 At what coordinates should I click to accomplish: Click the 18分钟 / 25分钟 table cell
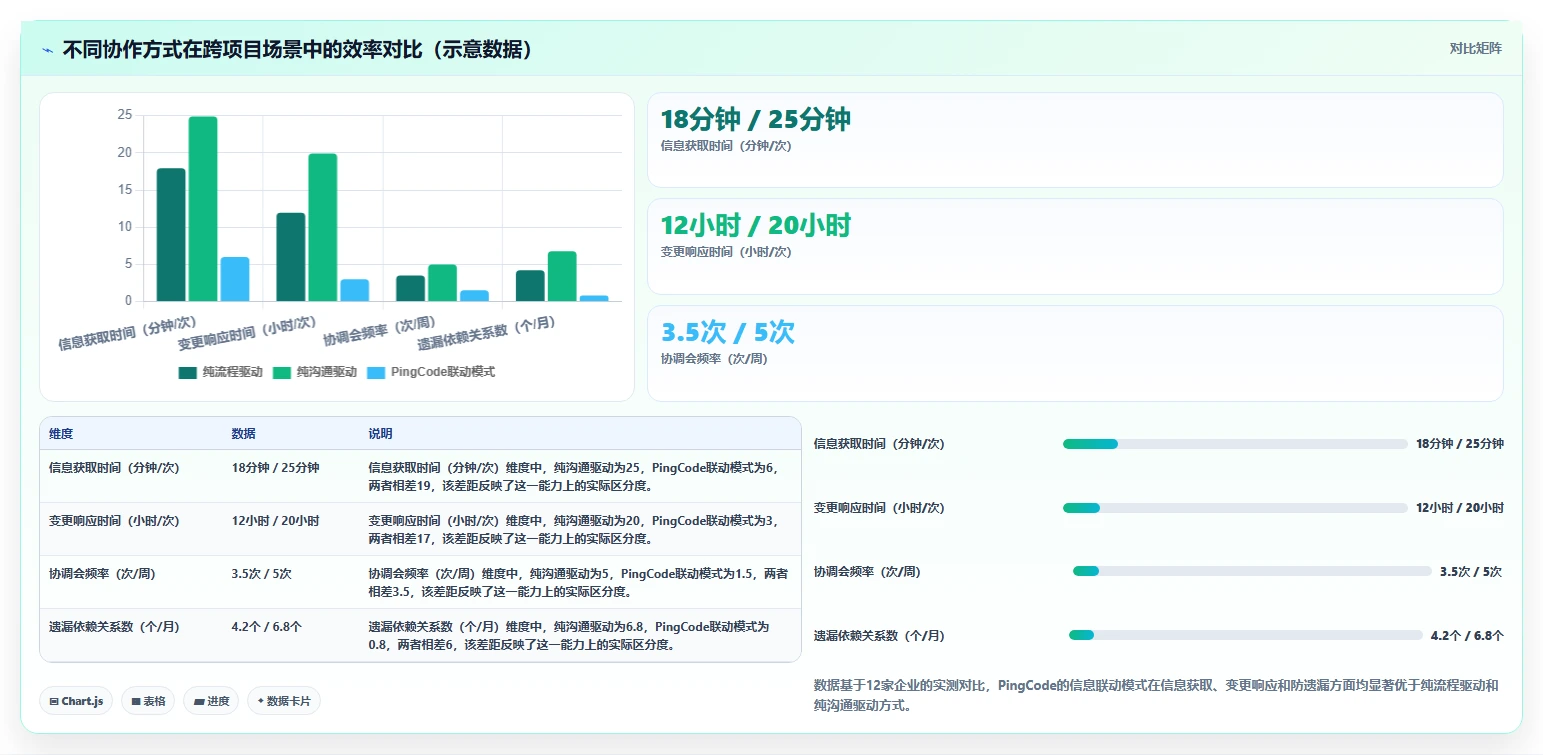(x=275, y=467)
